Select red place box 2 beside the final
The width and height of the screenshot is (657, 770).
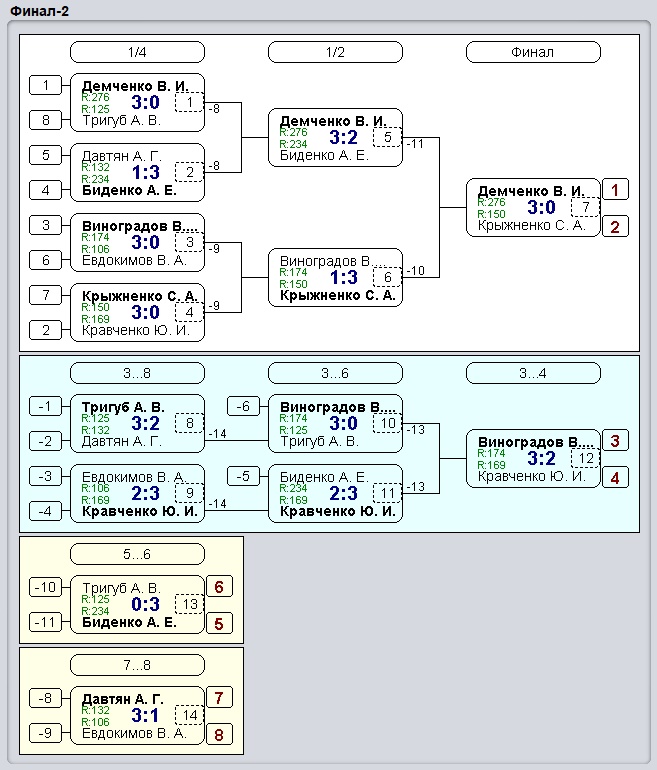[615, 226]
